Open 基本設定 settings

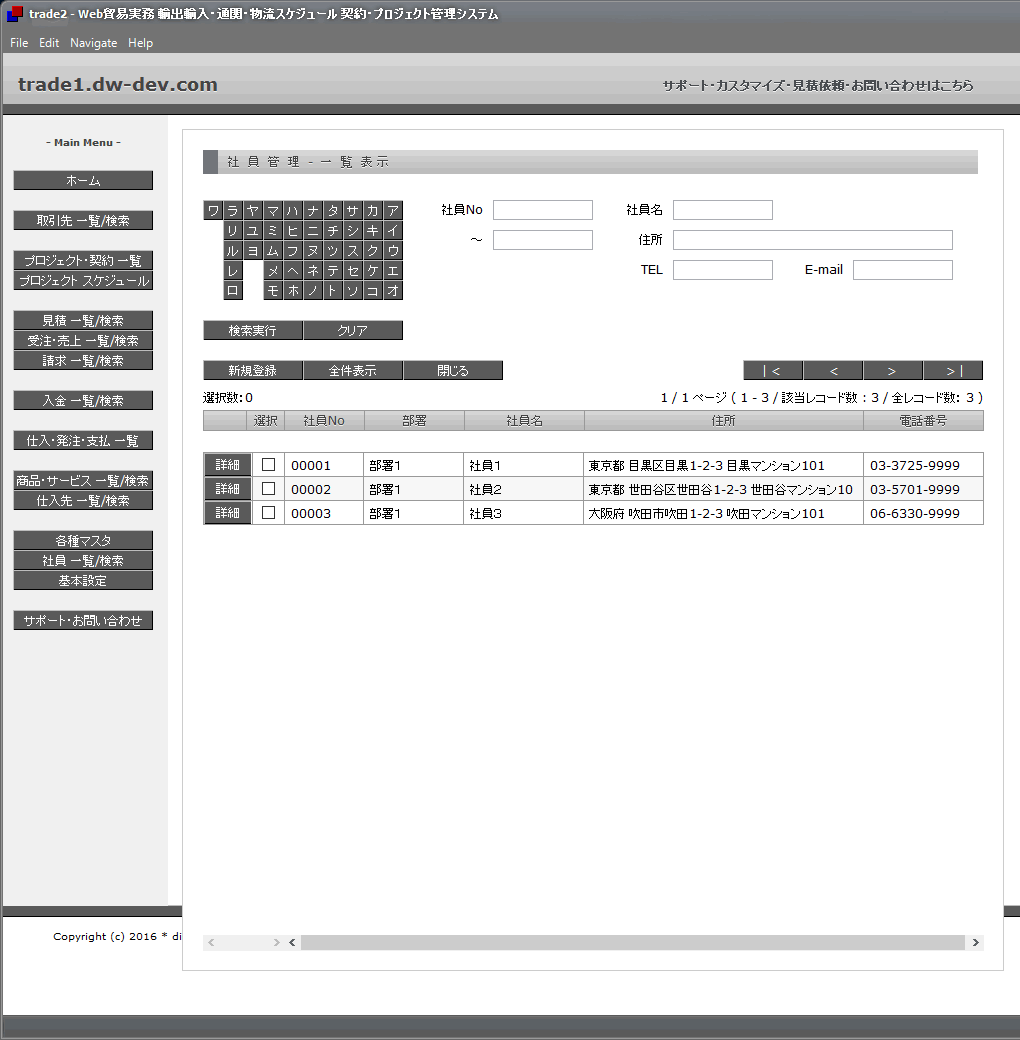coord(83,580)
